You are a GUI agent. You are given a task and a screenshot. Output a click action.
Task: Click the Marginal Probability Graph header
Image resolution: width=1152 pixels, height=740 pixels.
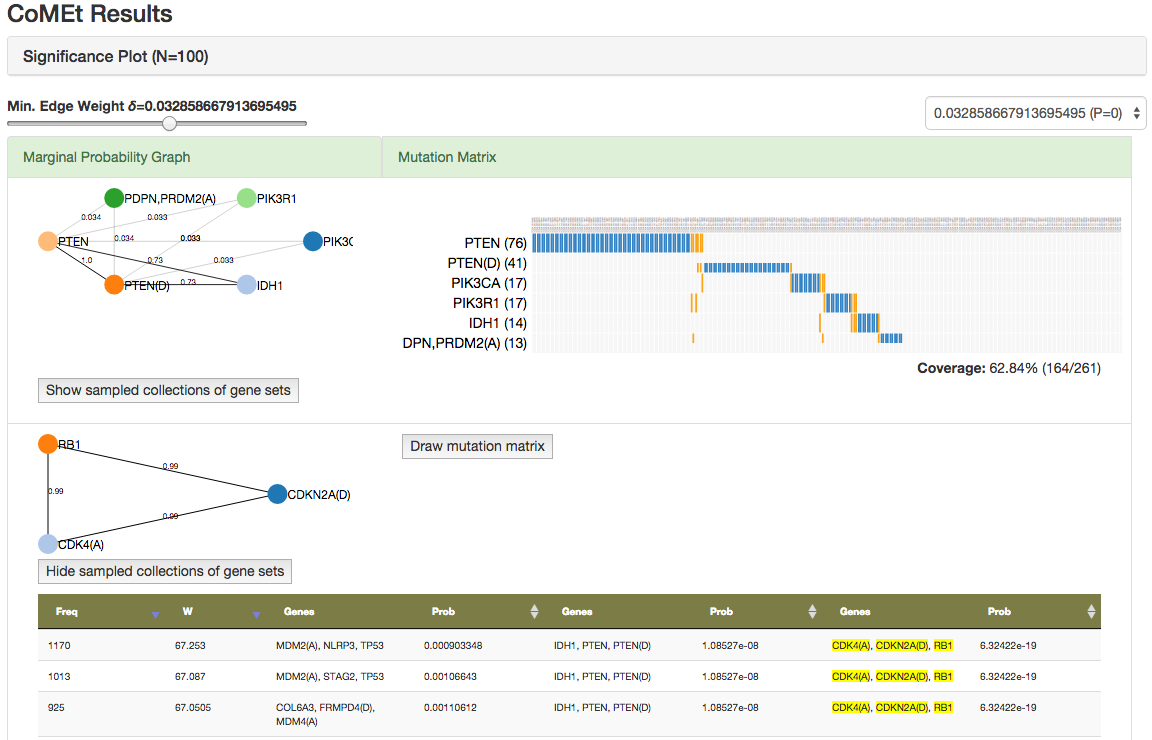tap(106, 157)
